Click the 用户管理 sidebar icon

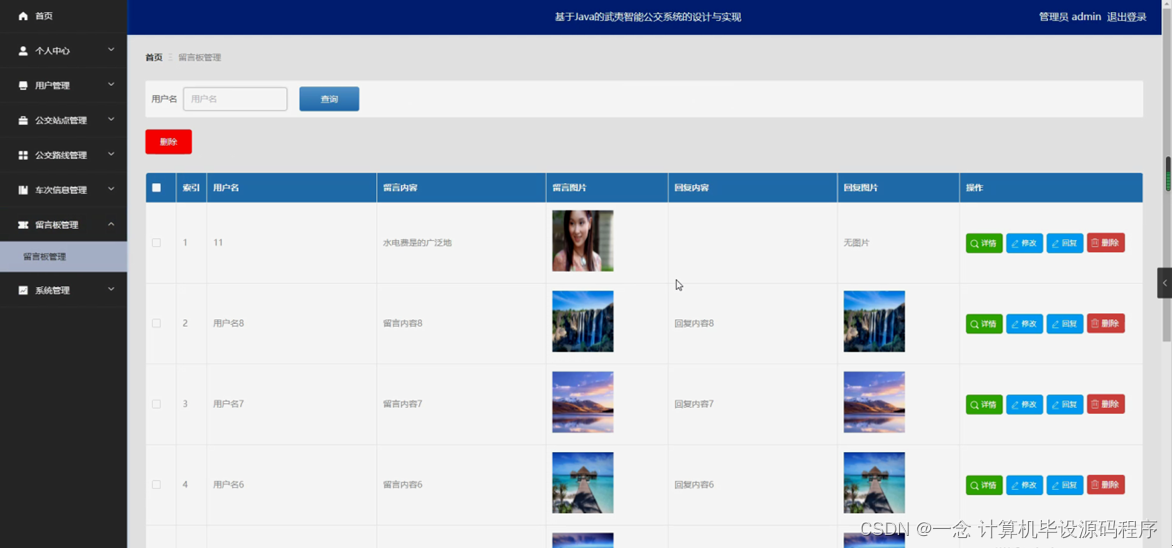tap(22, 85)
